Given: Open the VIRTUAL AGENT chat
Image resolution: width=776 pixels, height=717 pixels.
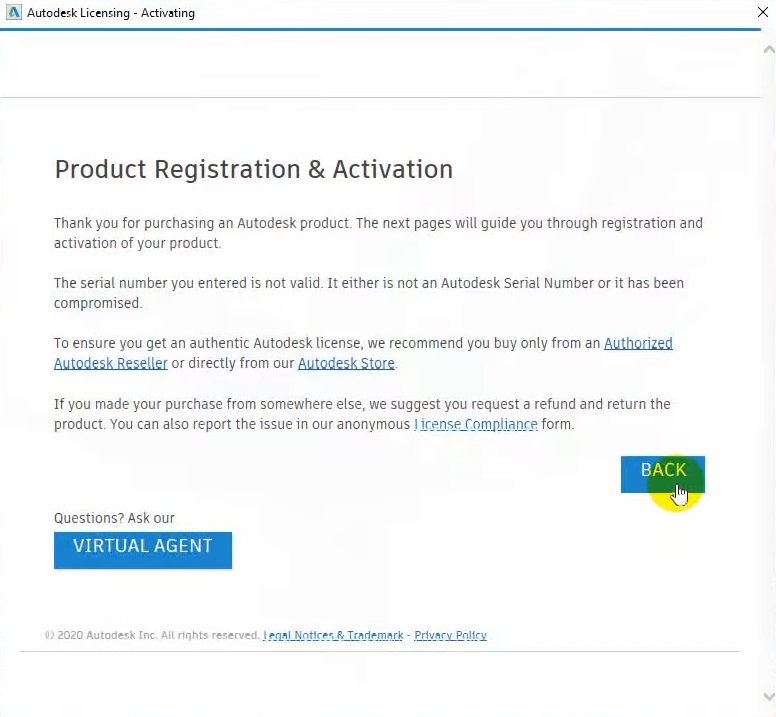Looking at the screenshot, I should point(143,549).
